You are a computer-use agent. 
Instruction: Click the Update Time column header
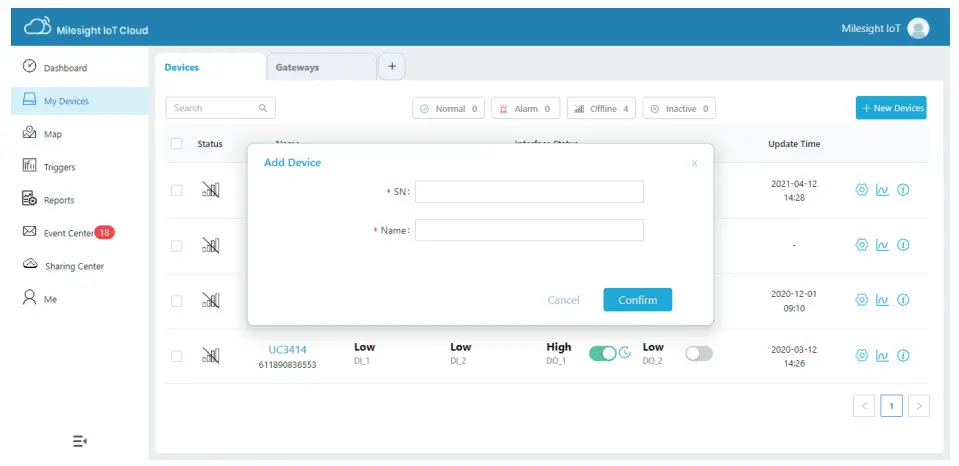point(794,144)
